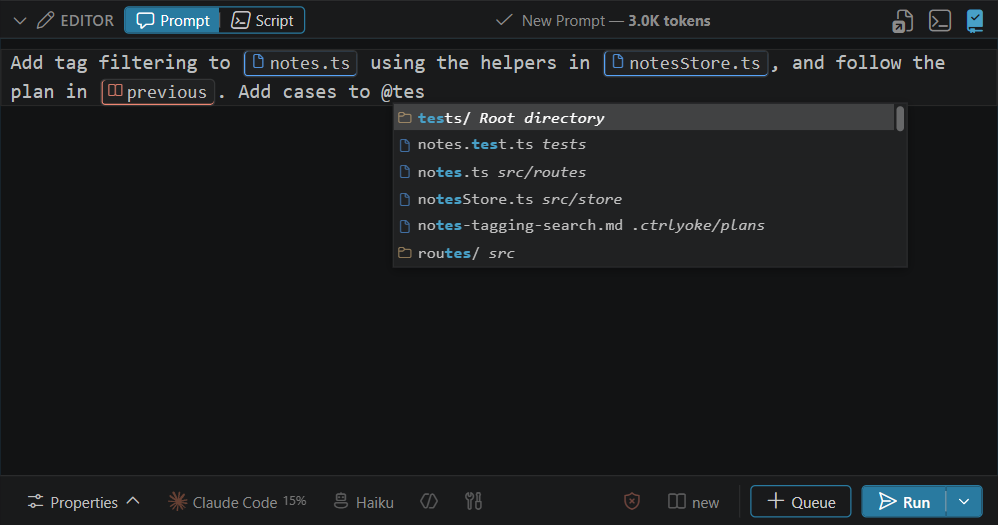Click the Run button
Image resolution: width=998 pixels, height=525 pixels.
904,501
